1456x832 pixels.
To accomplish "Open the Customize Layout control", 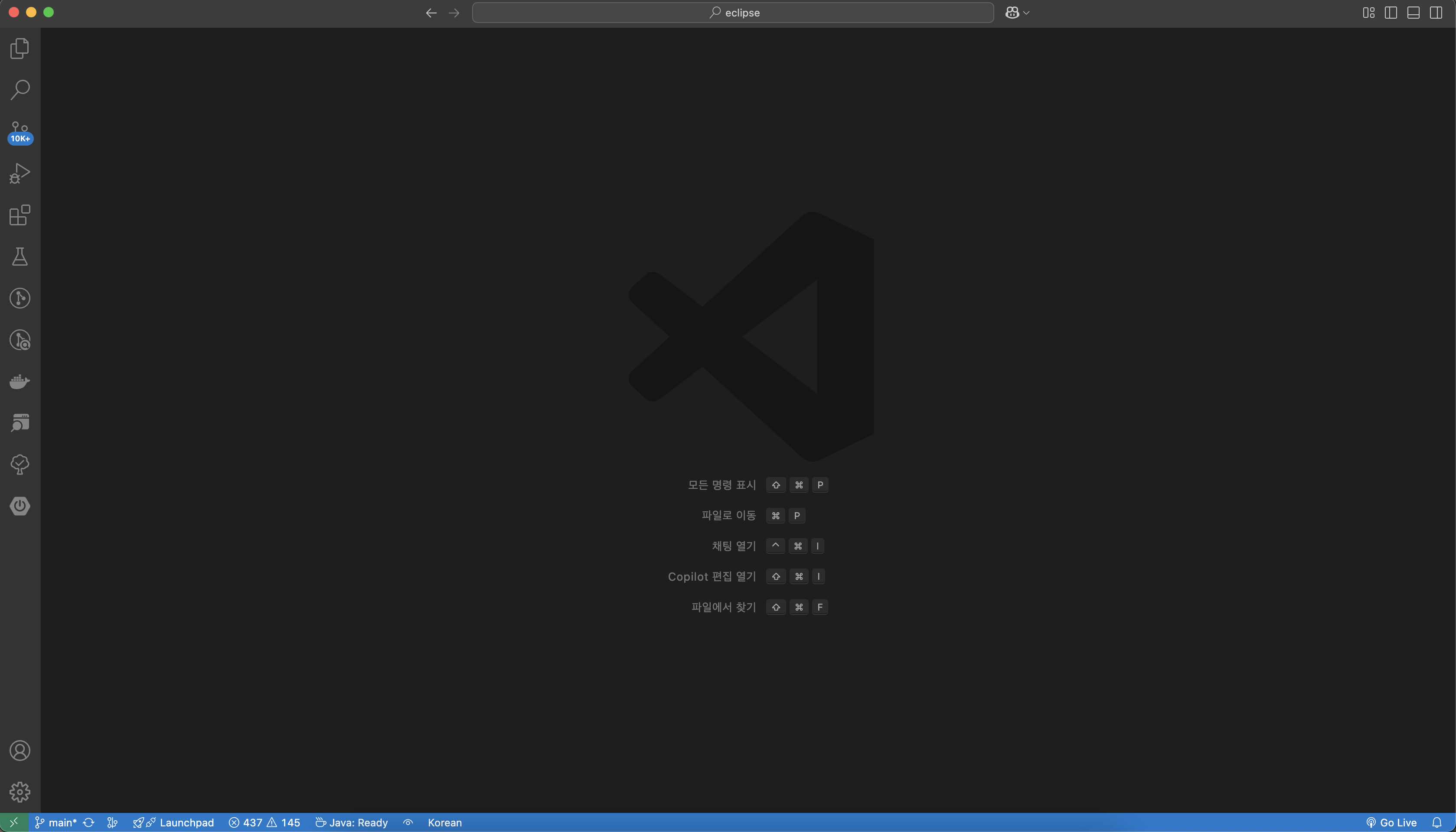I will (x=1368, y=13).
